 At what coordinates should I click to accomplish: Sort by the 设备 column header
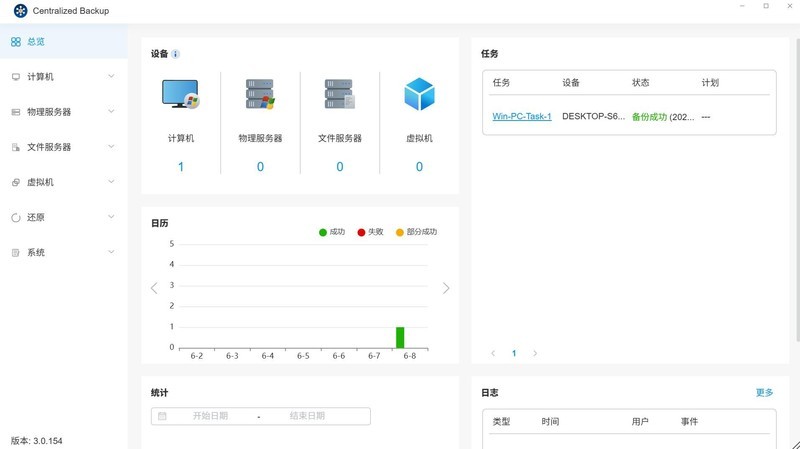pyautogui.click(x=571, y=83)
